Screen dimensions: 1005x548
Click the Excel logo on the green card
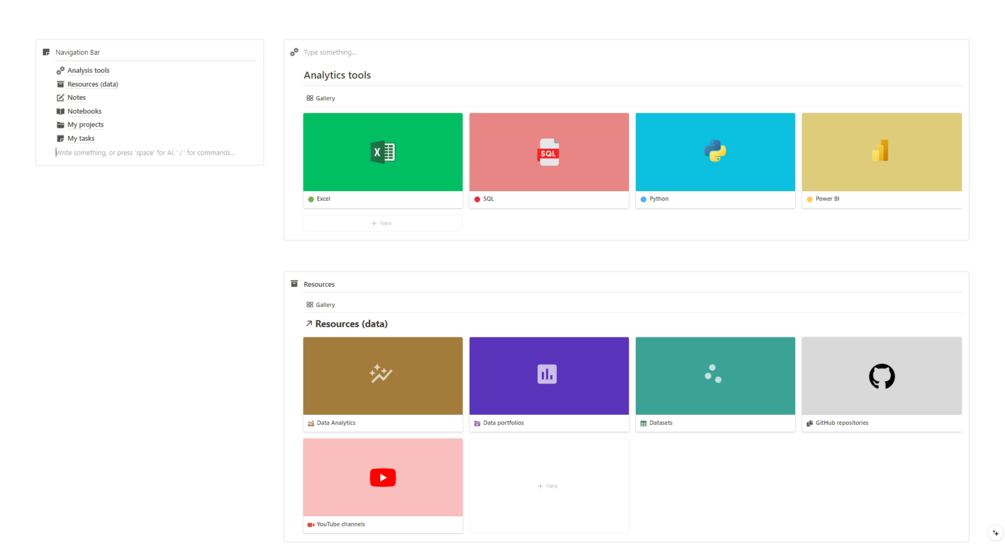tap(383, 152)
